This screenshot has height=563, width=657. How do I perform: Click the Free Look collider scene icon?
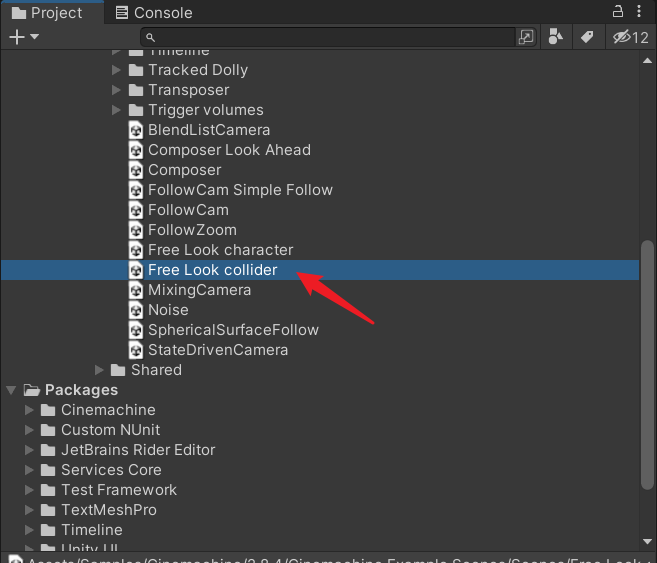[x=136, y=270]
